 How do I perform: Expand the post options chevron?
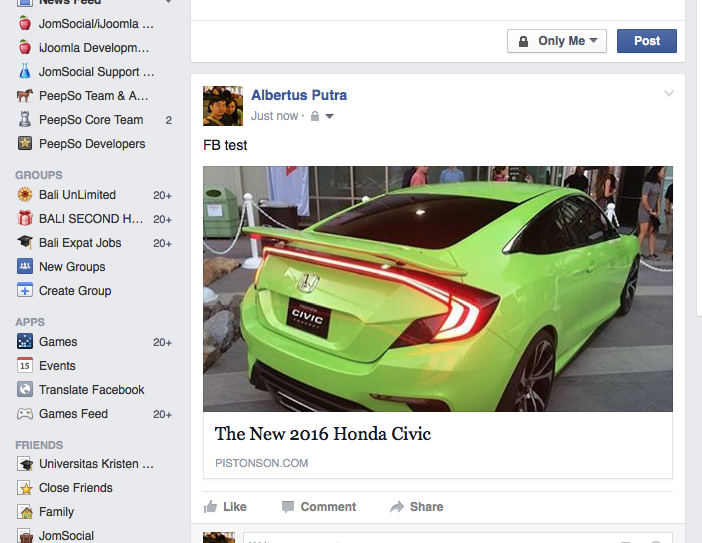pos(669,94)
